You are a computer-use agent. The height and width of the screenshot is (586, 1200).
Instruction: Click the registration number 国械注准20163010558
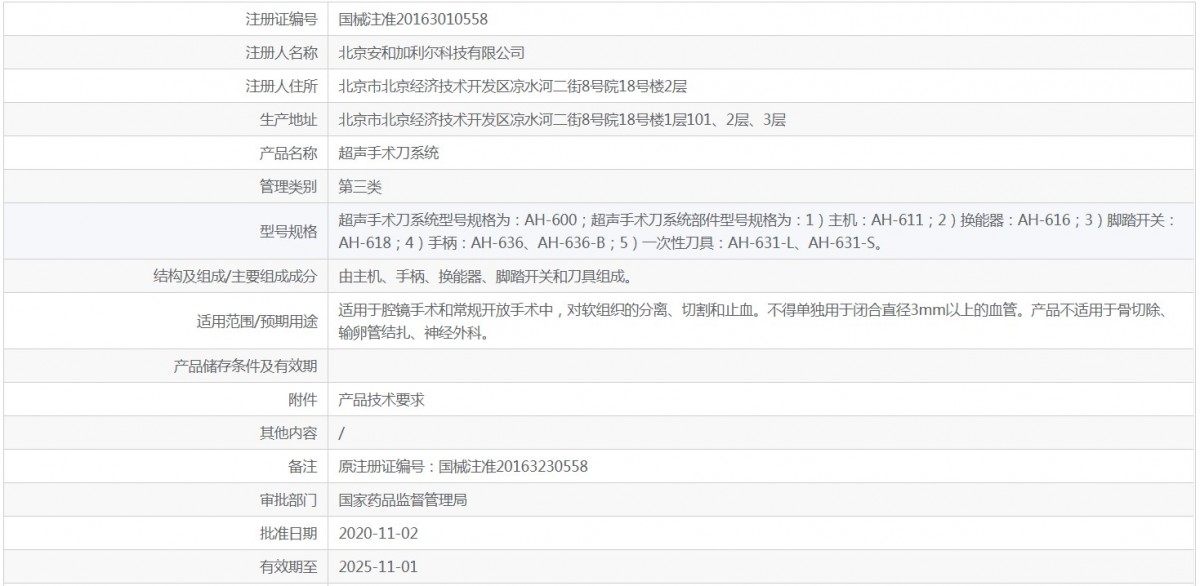pos(413,19)
